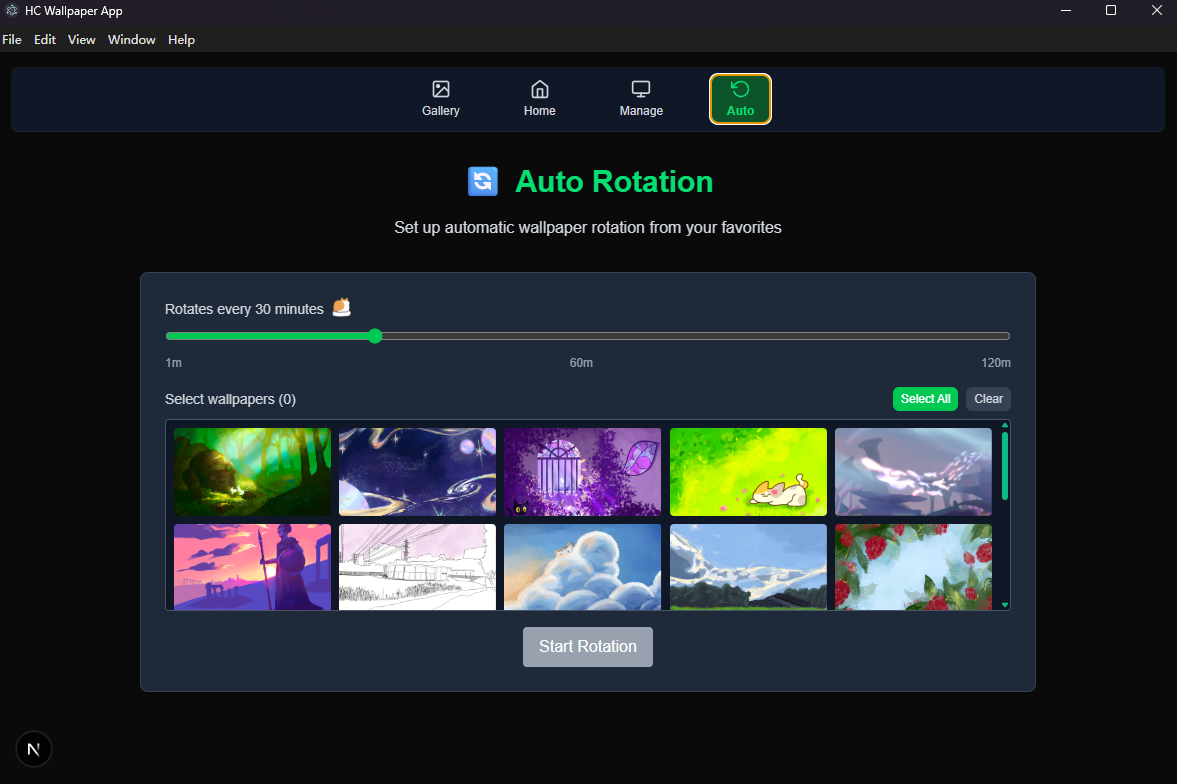The image size is (1177, 784).
Task: Clear the wallpaper selection
Action: pyautogui.click(x=987, y=398)
